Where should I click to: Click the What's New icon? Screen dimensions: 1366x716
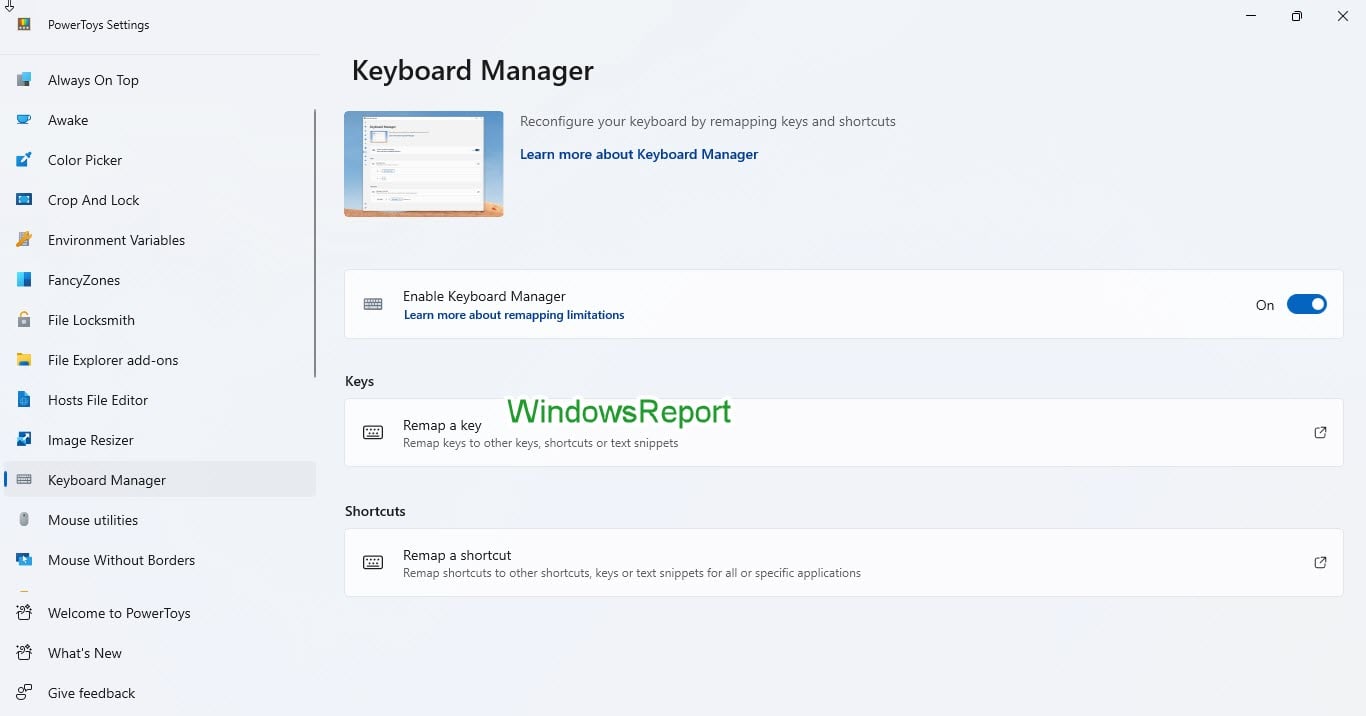pos(24,653)
